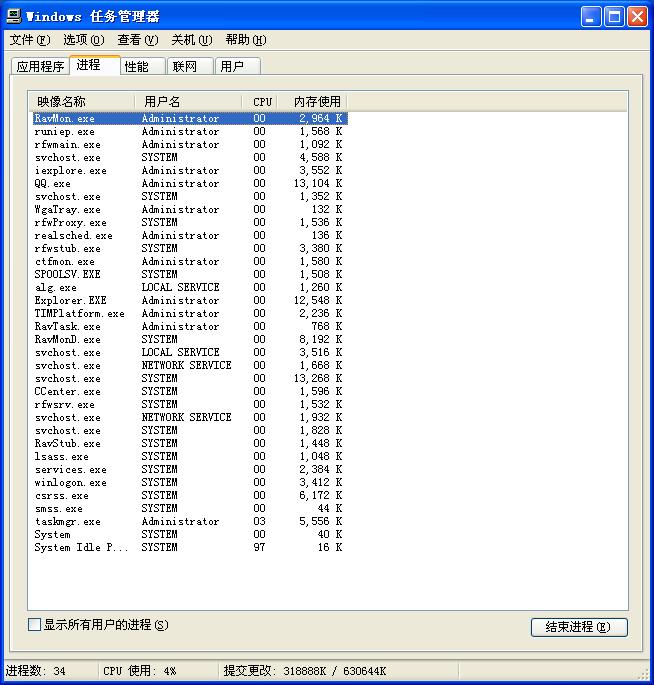654x685 pixels.
Task: Select the winlogon.exe process
Action: point(190,483)
